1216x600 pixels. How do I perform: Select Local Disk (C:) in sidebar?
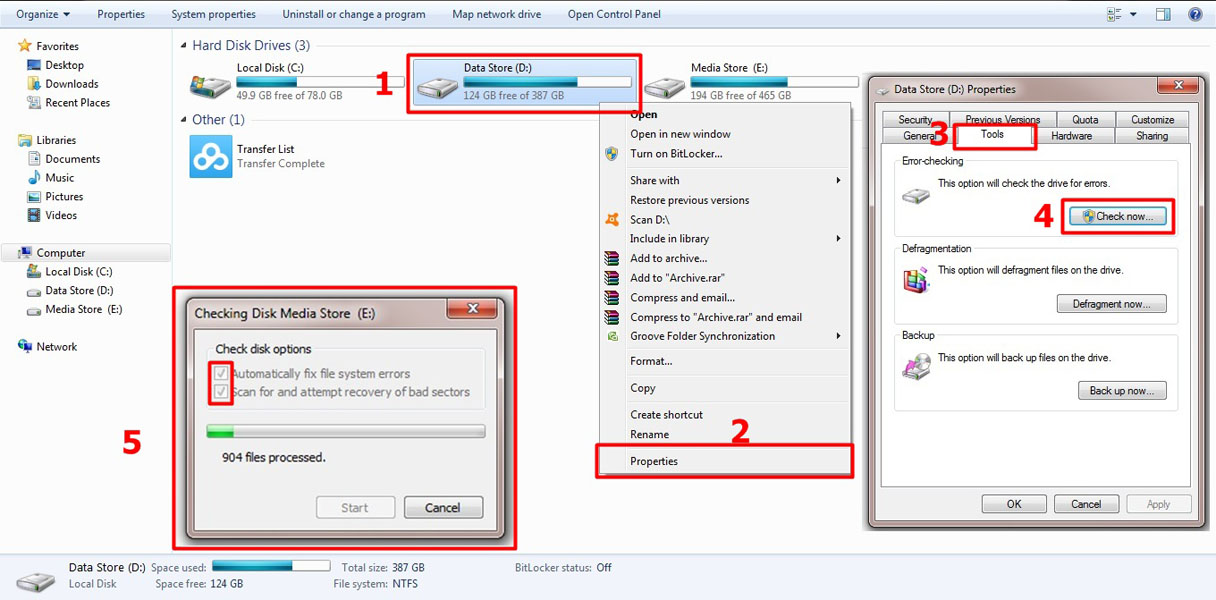79,272
